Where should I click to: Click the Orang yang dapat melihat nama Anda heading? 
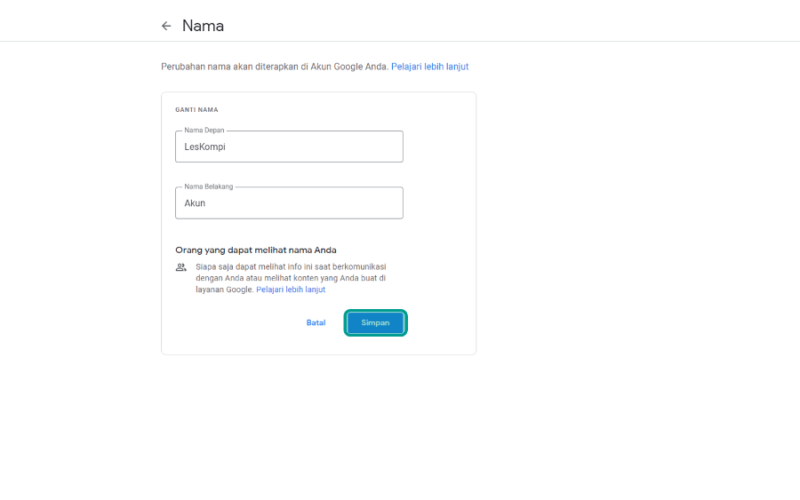click(256, 250)
